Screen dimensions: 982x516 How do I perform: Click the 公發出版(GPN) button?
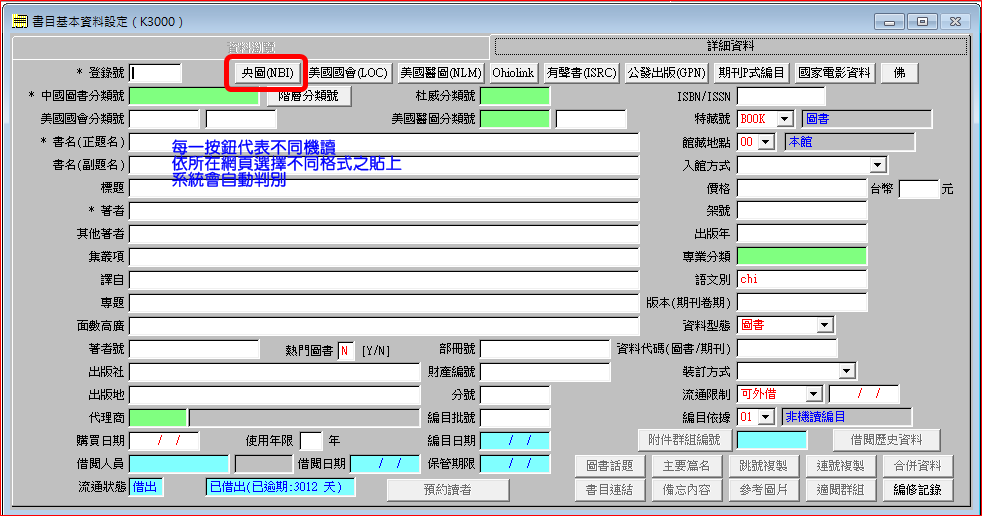pyautogui.click(x=666, y=73)
